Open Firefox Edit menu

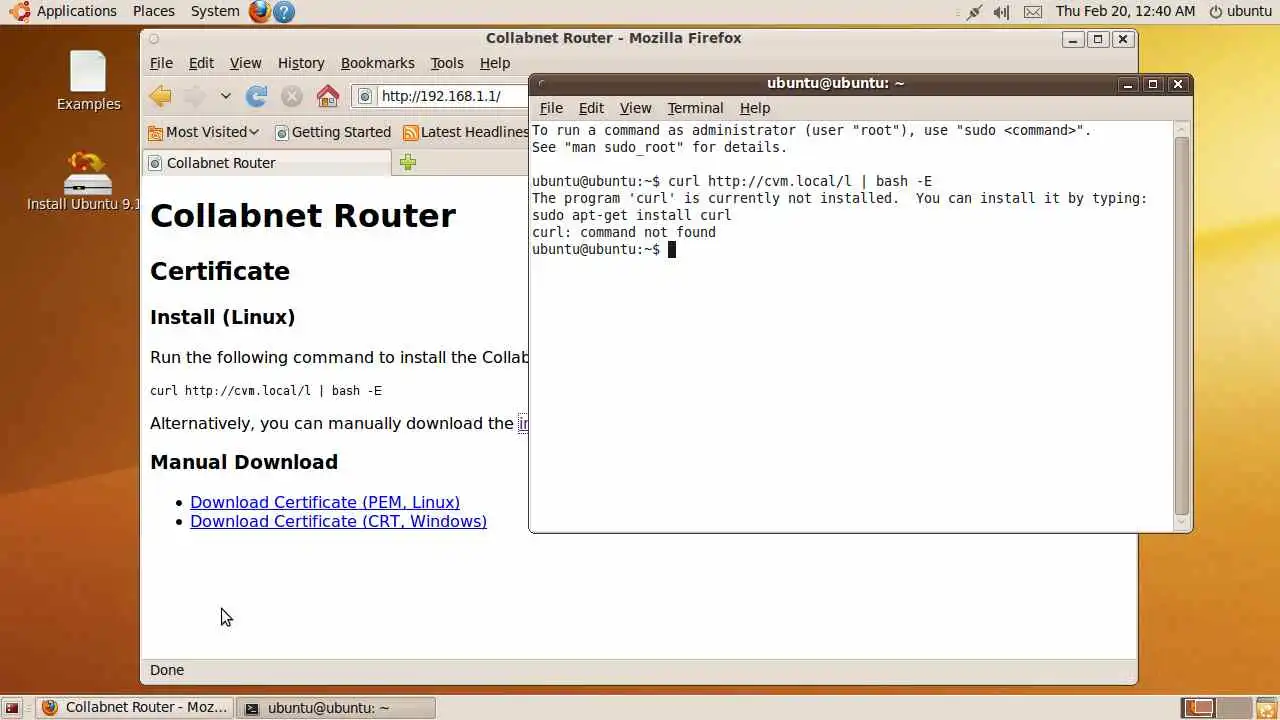coord(201,63)
